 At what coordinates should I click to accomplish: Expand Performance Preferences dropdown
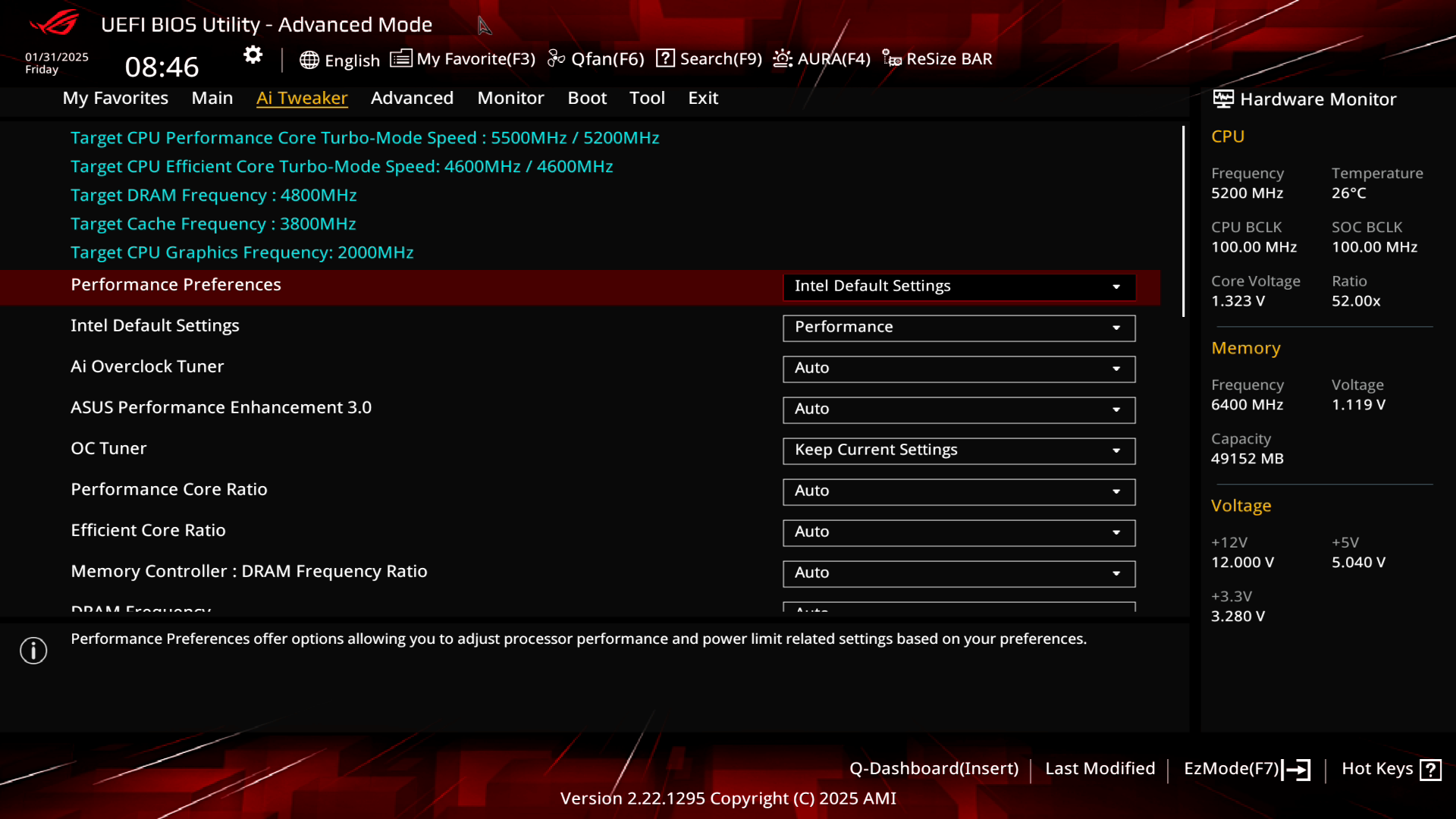pyautogui.click(x=1116, y=286)
